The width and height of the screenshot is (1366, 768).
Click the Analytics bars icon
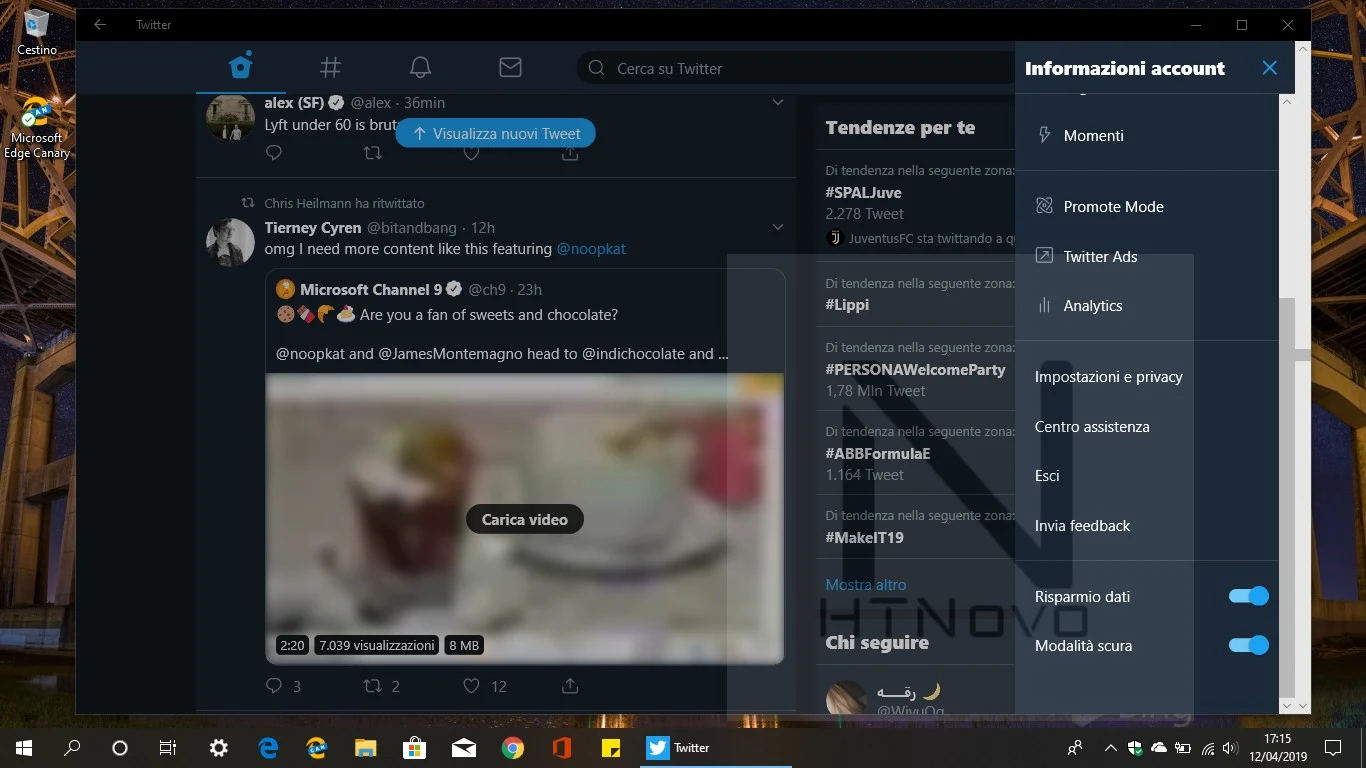tap(1044, 305)
